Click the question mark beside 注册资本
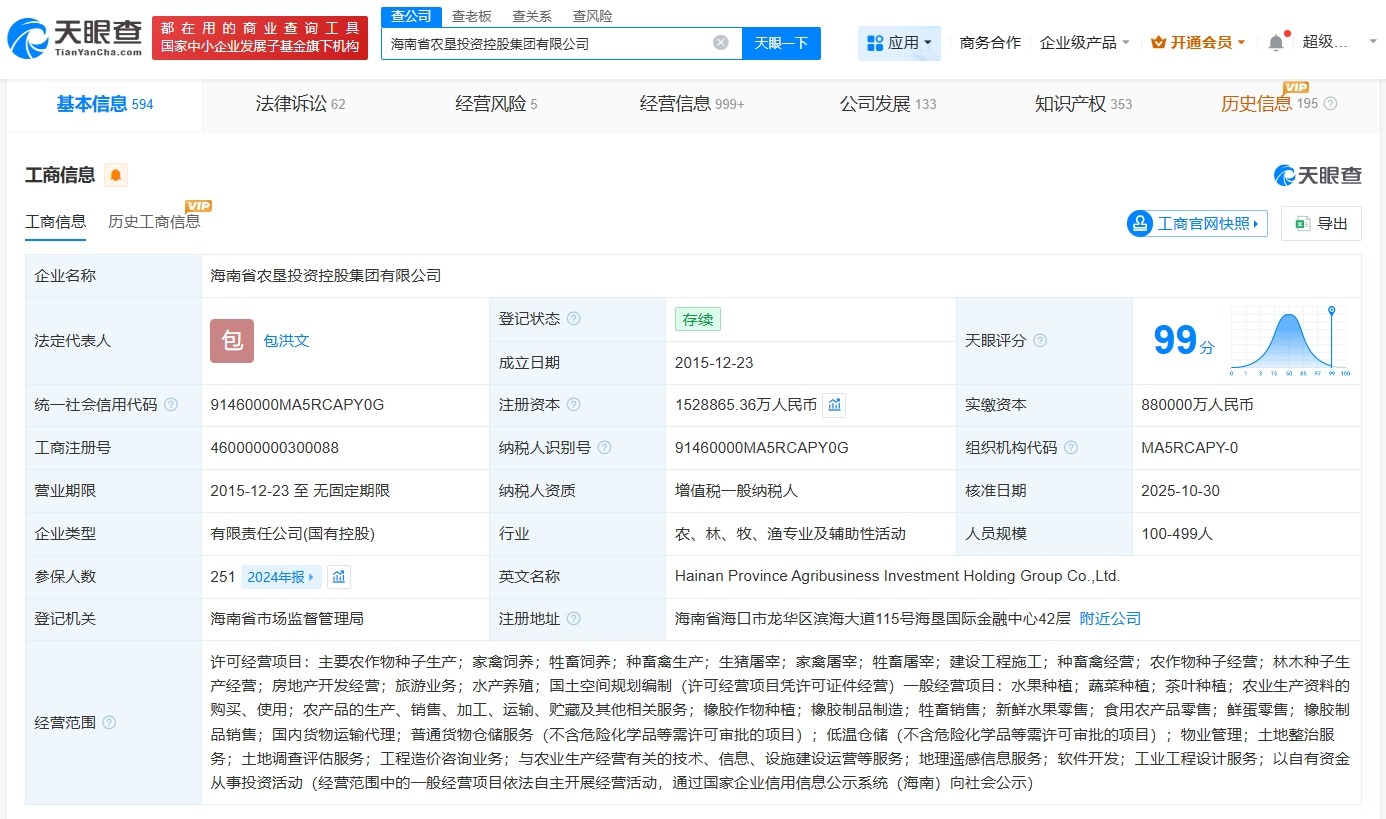The image size is (1386, 819). (x=574, y=405)
